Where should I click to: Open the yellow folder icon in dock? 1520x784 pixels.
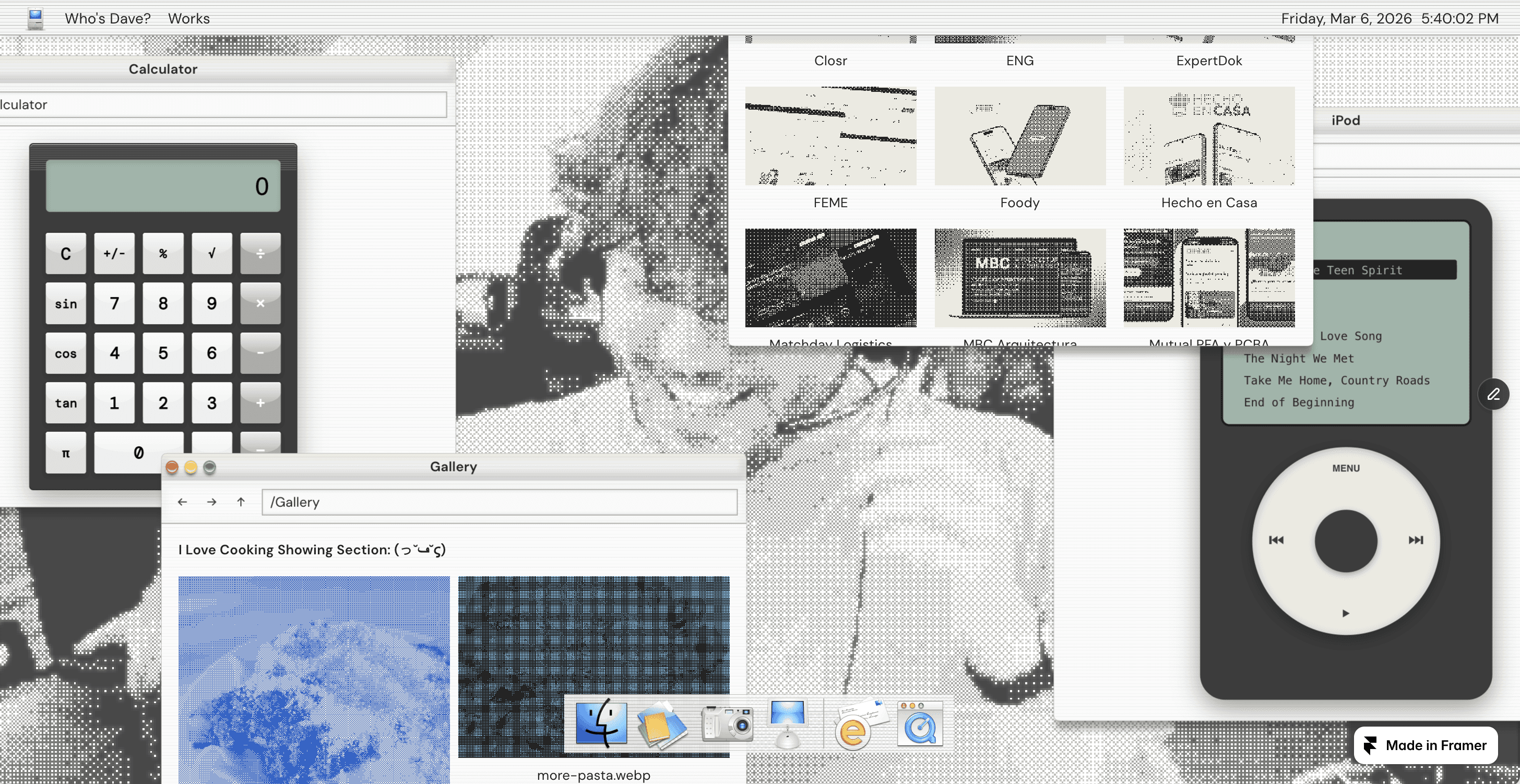(x=661, y=724)
